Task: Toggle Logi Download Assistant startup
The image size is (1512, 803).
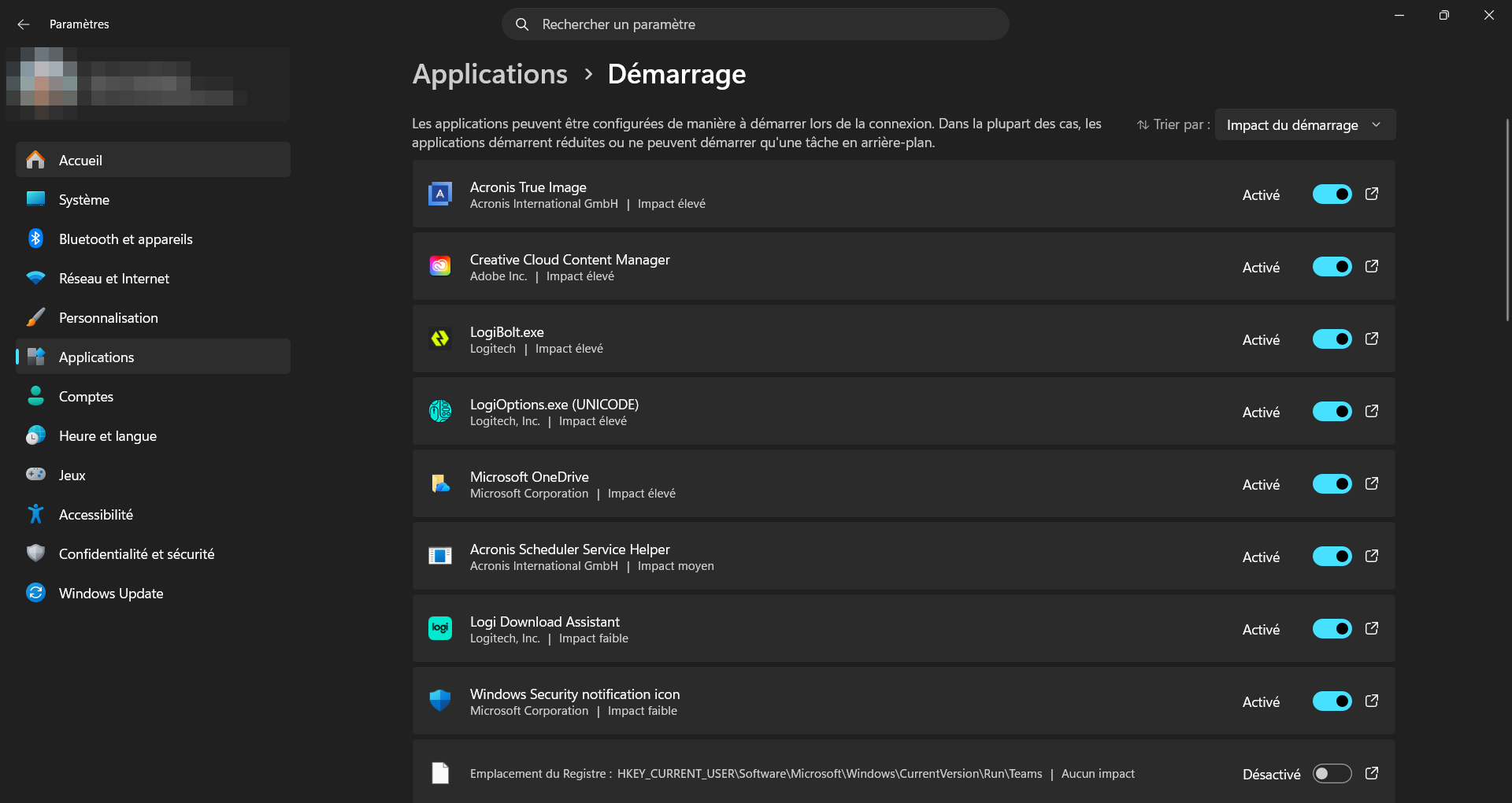Action: point(1332,628)
